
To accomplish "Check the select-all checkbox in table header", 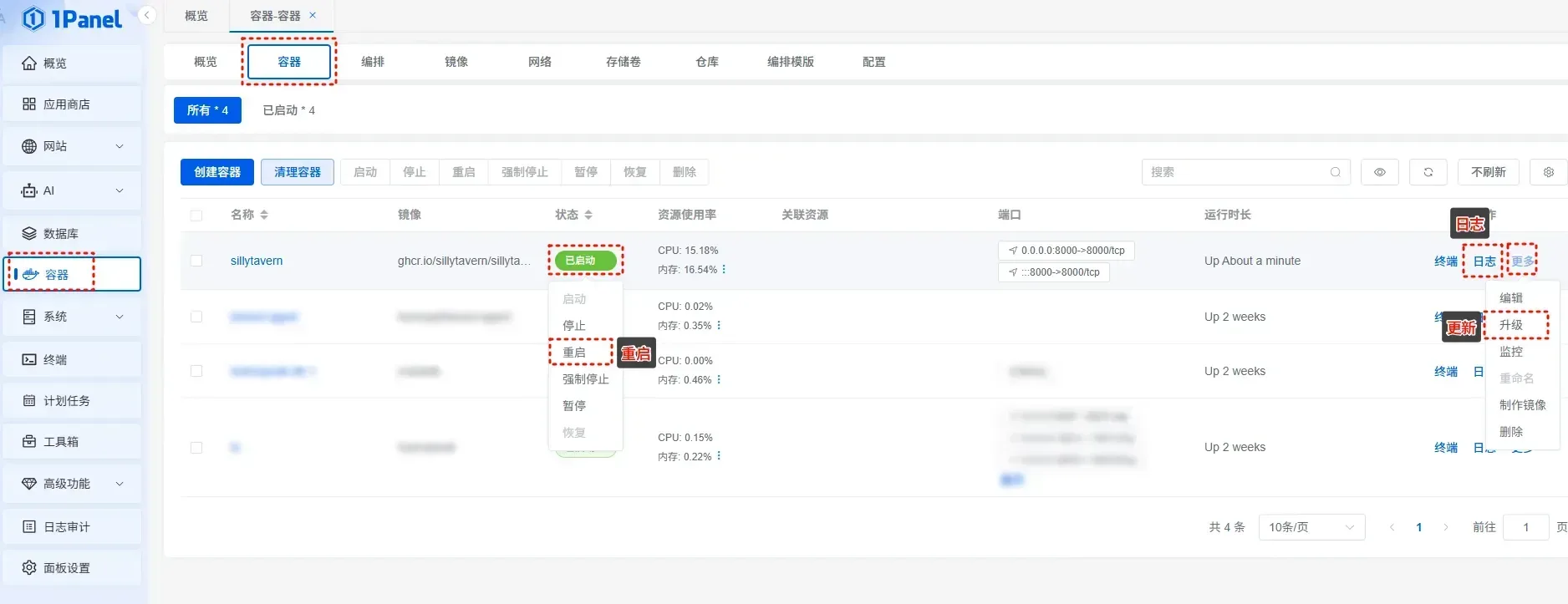I will [x=196, y=216].
